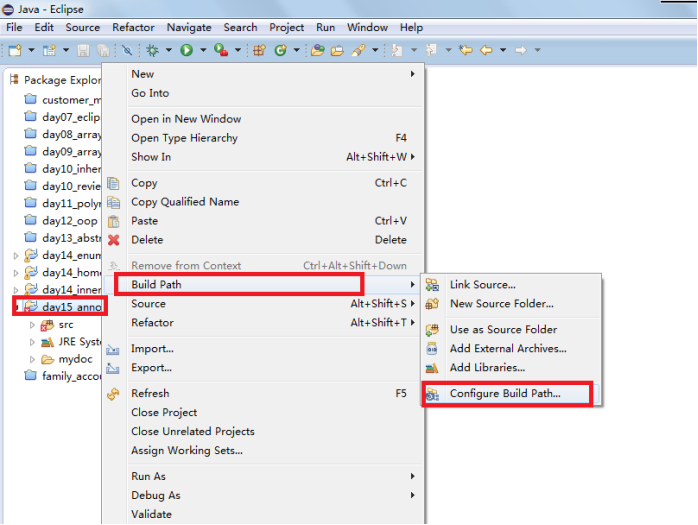Open the External Tools dropdown arrow
The image size is (698, 525).
[238, 50]
